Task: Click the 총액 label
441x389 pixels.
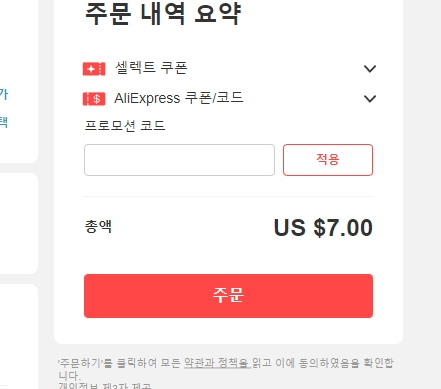Action: click(x=98, y=227)
